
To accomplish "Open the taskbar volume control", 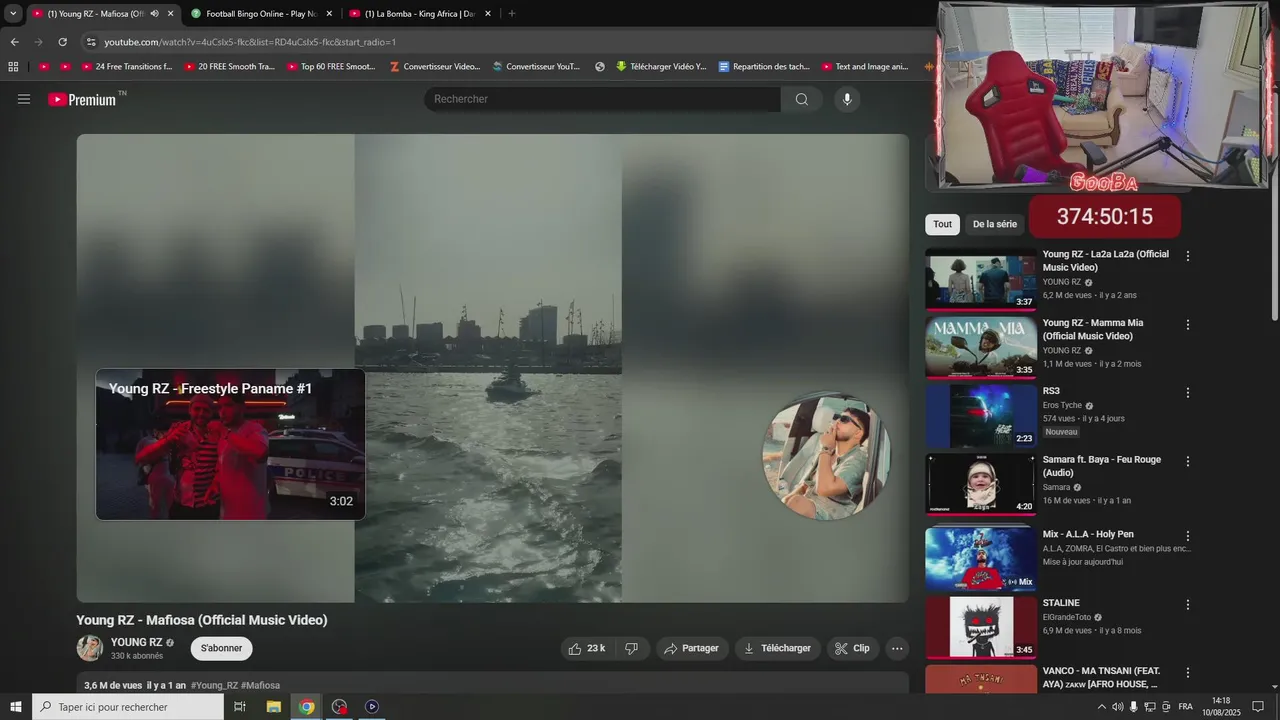I will tap(1118, 707).
